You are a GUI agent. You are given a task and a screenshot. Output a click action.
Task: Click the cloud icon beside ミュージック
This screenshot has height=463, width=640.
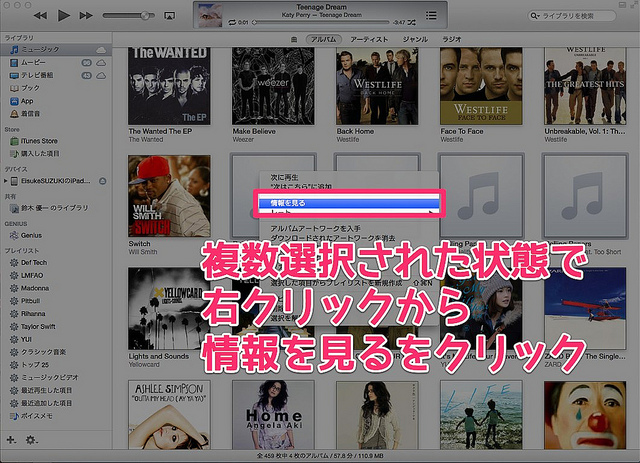(101, 50)
